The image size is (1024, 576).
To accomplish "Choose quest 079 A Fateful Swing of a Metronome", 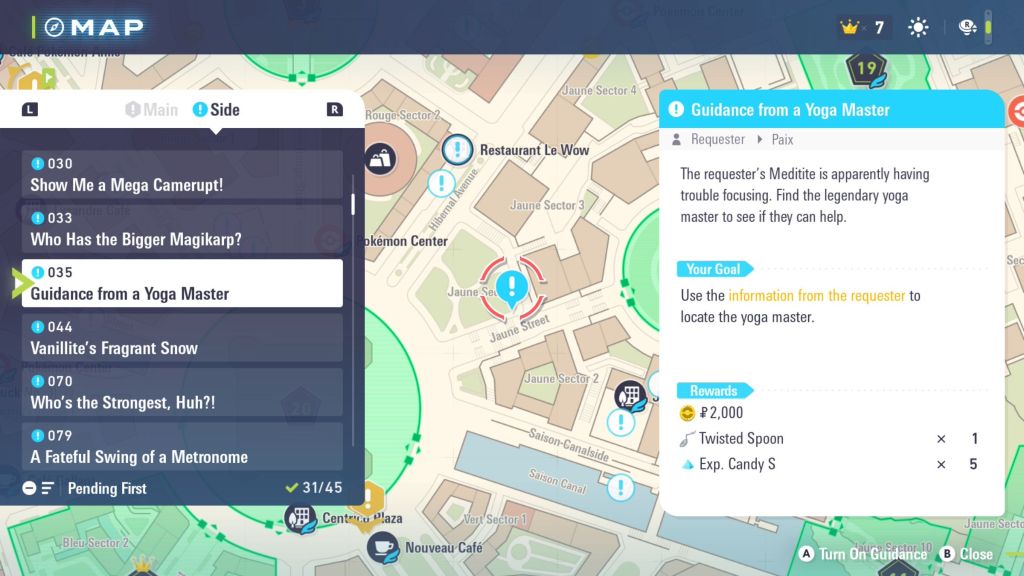I will [183, 447].
